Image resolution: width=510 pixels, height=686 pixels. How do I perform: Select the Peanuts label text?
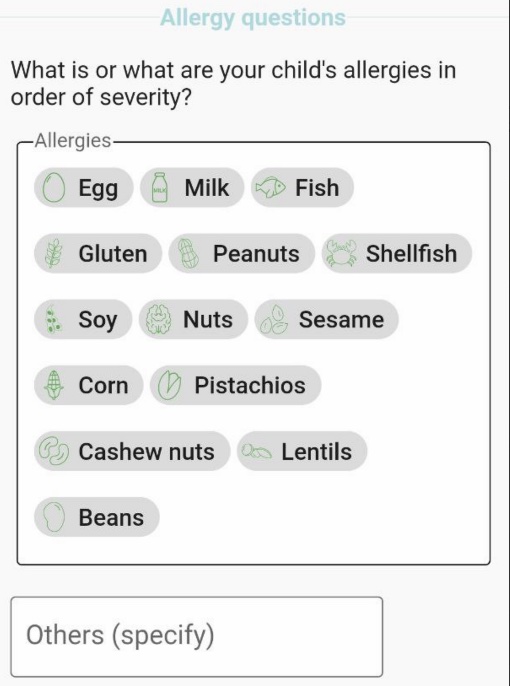pos(256,254)
